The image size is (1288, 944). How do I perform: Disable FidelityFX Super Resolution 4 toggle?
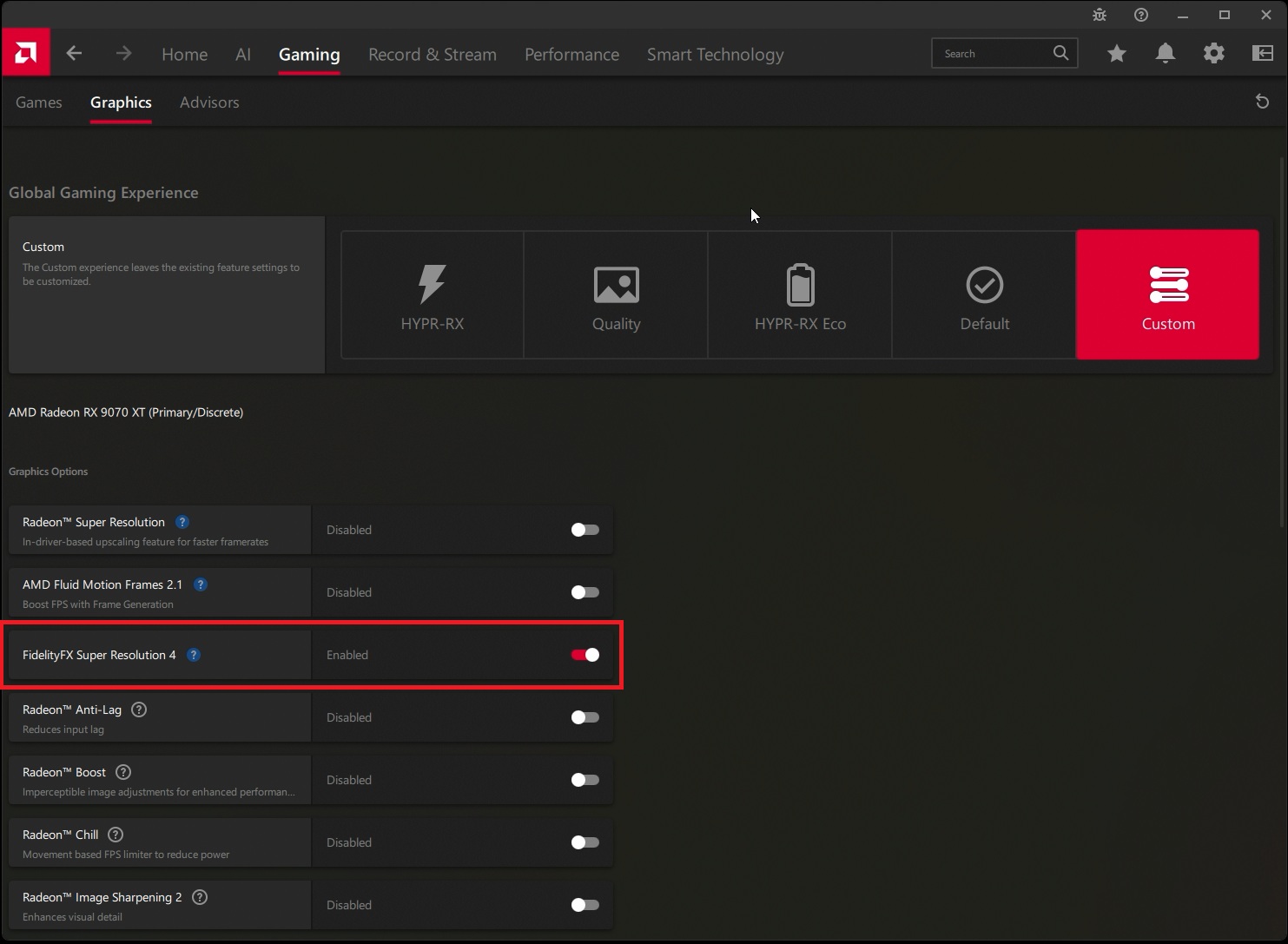point(585,655)
